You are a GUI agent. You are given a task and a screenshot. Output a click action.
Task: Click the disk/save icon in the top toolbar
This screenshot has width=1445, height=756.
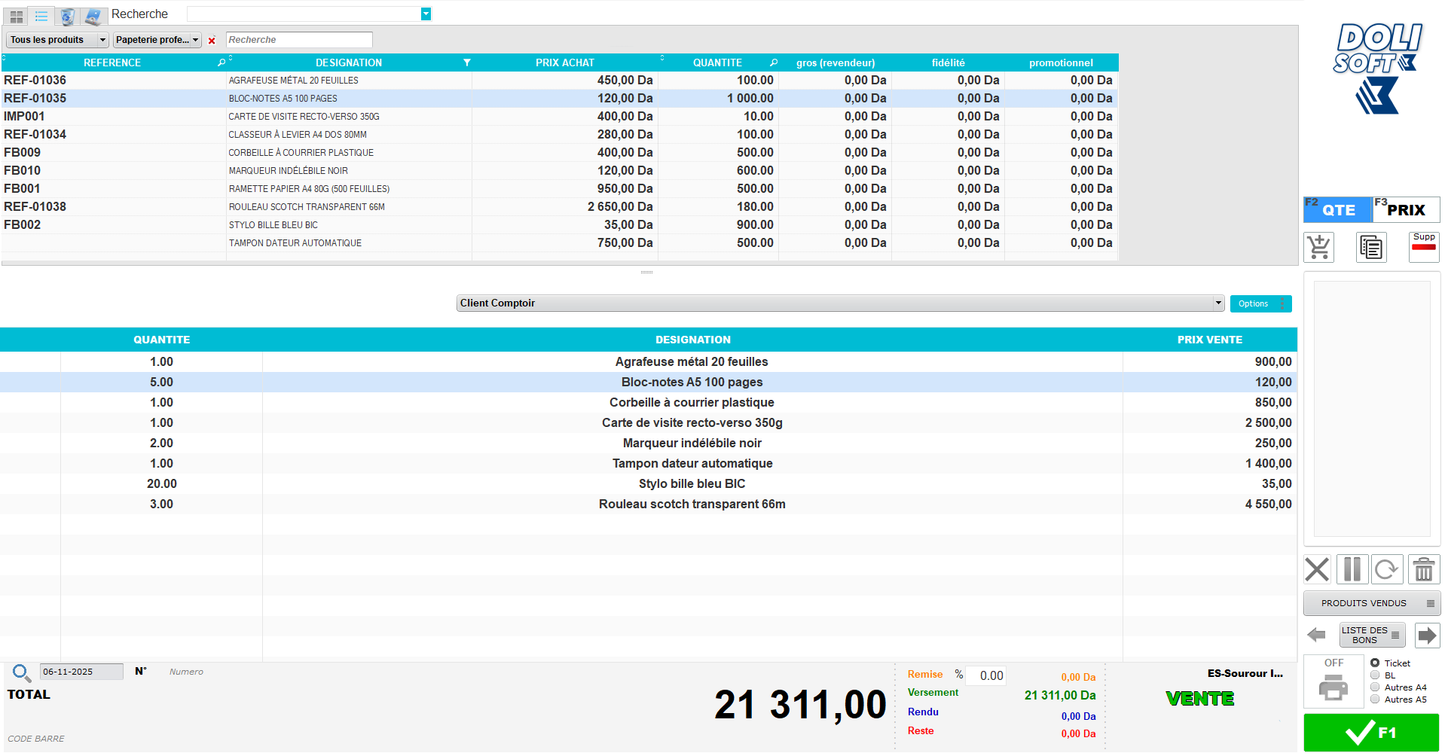pyautogui.click(x=91, y=16)
